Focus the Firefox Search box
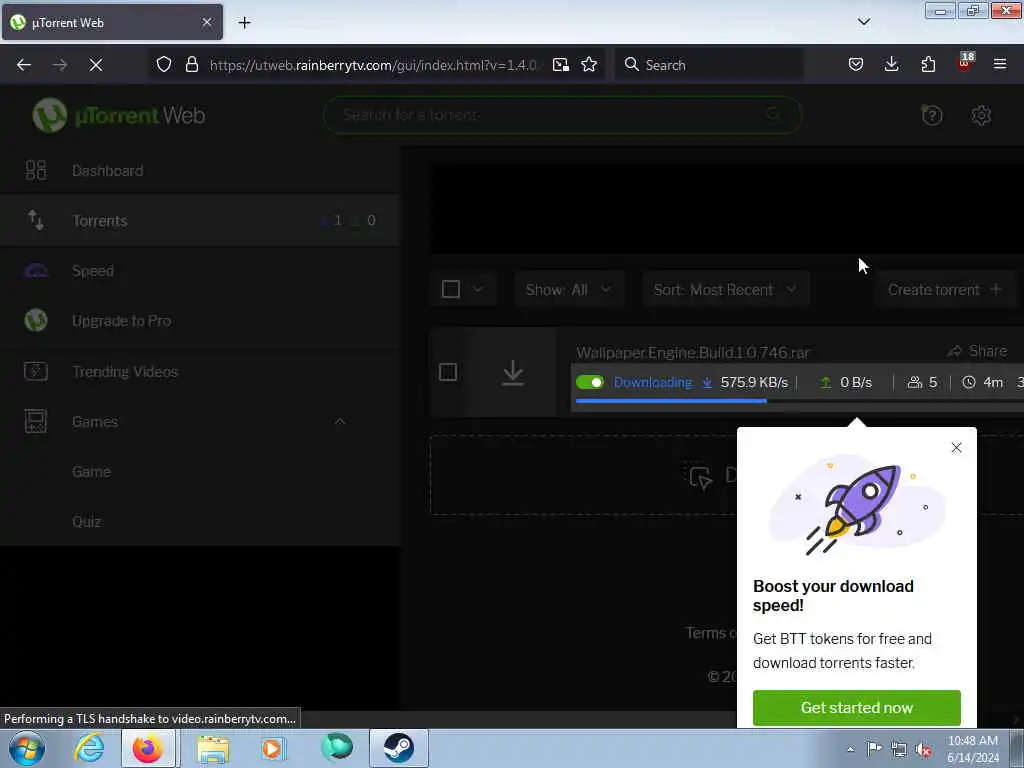 [x=709, y=65]
